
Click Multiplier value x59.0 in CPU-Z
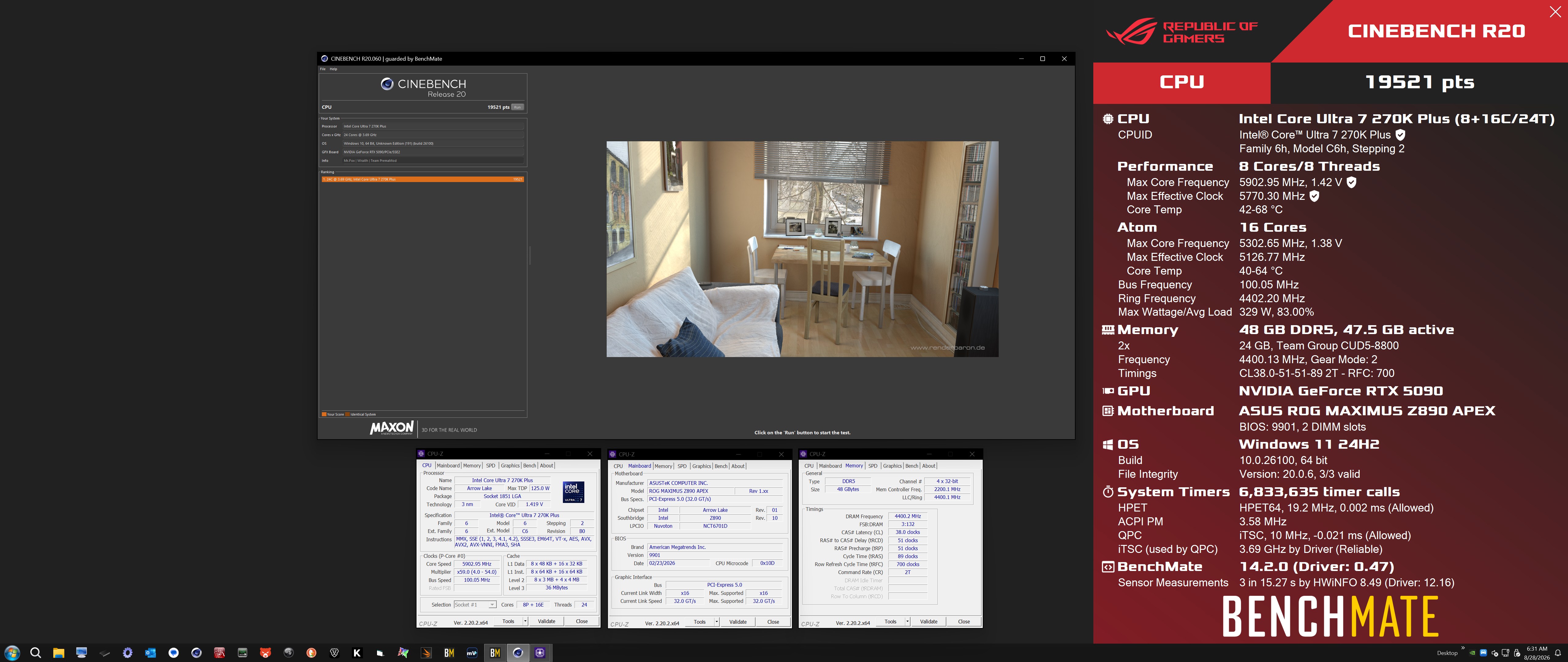click(x=477, y=572)
